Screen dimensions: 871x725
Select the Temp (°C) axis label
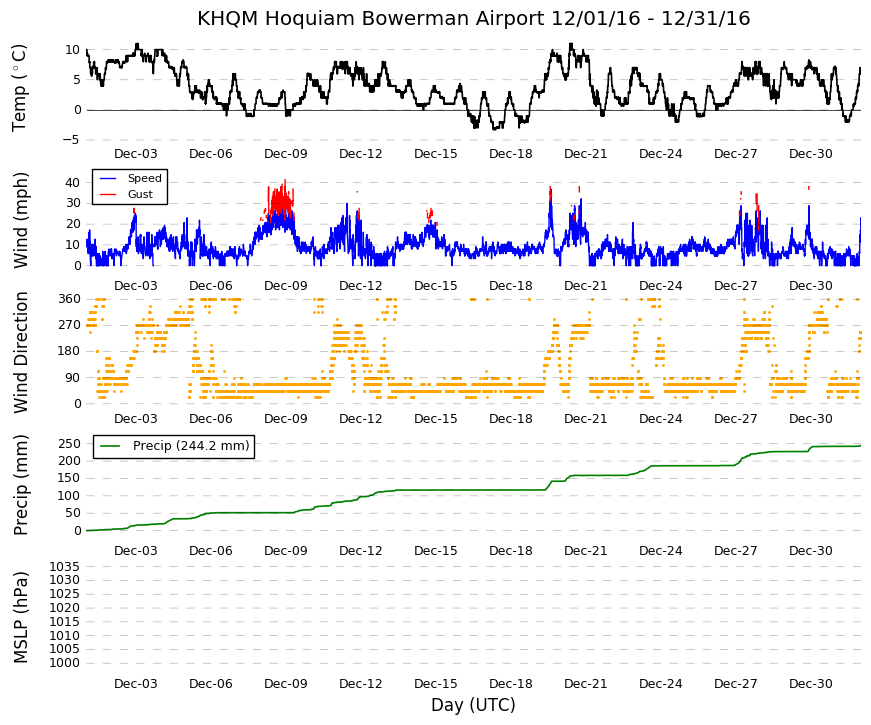tap(19, 89)
